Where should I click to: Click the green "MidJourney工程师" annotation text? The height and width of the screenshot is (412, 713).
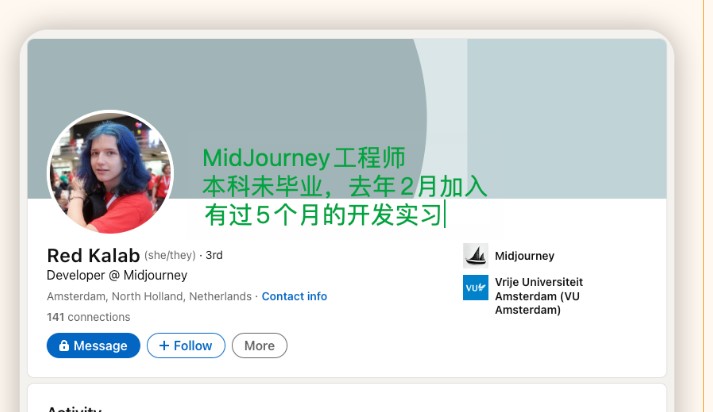(304, 158)
